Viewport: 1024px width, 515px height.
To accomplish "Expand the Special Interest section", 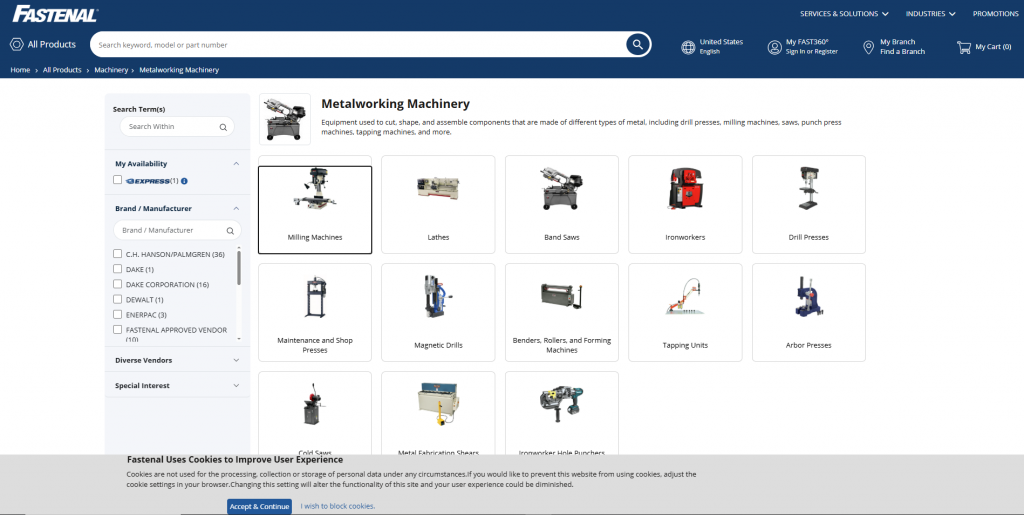I will point(236,386).
